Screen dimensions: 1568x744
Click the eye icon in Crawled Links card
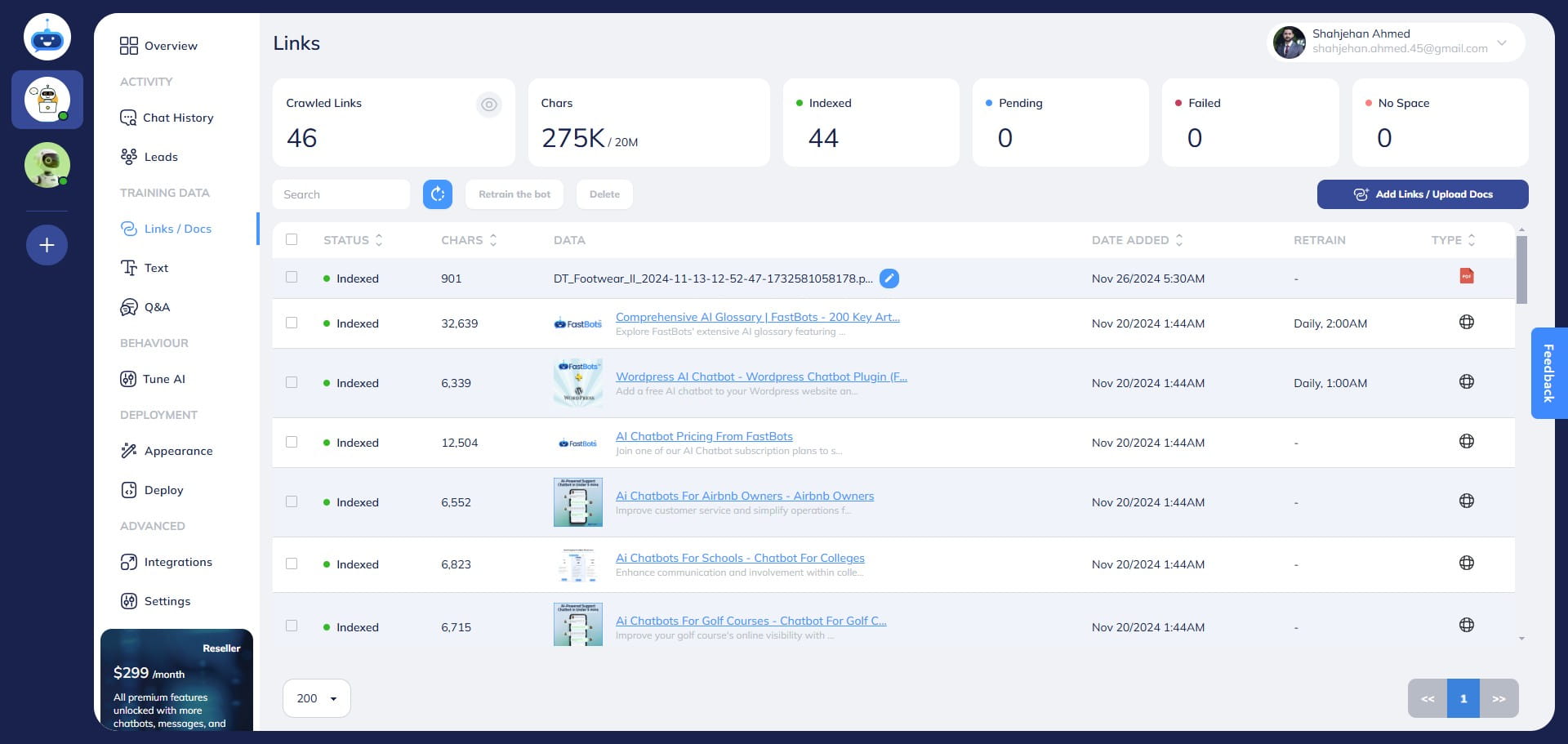tap(488, 105)
